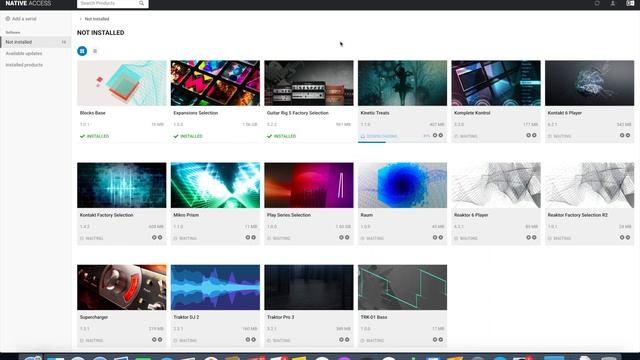Screen dimensions: 640x360
Task: Switch to grid view layout
Action: 82,51
